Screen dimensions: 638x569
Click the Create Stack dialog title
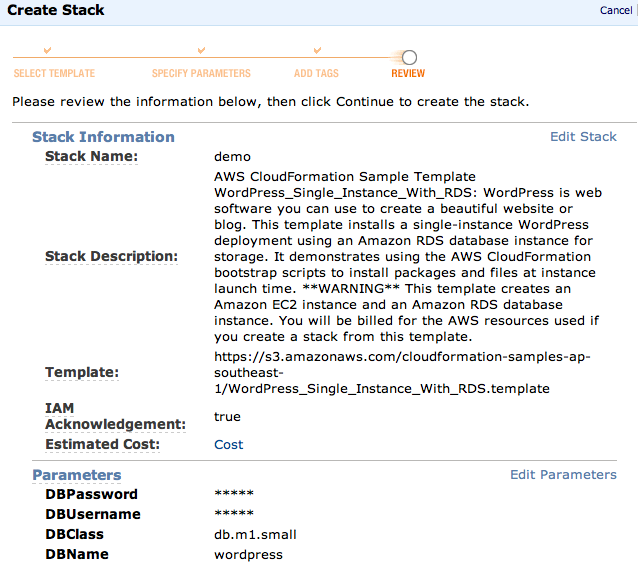(56, 10)
